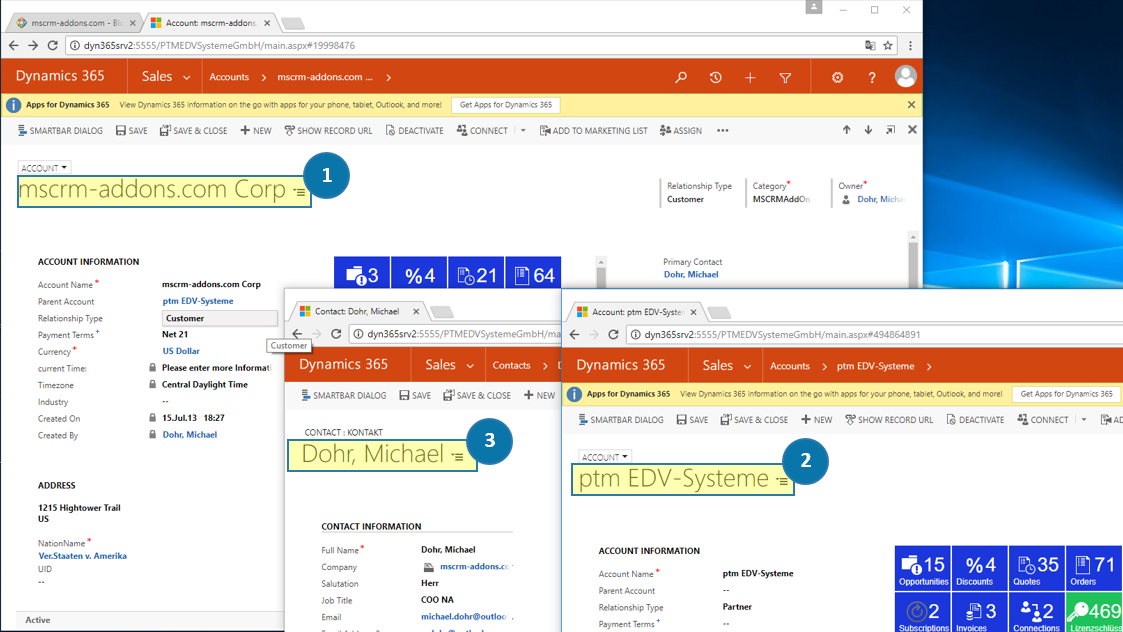This screenshot has height=632, width=1123.
Task: Open Subscriptions tile showing 2 in ptm window
Action: (922, 613)
